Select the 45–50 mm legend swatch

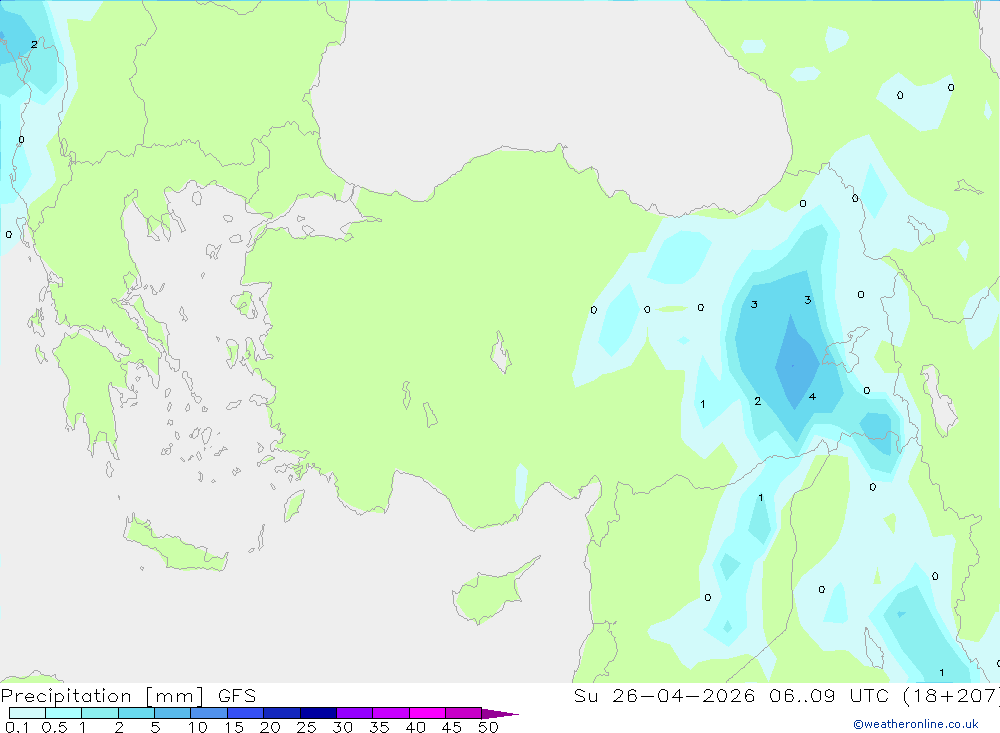click(x=464, y=713)
